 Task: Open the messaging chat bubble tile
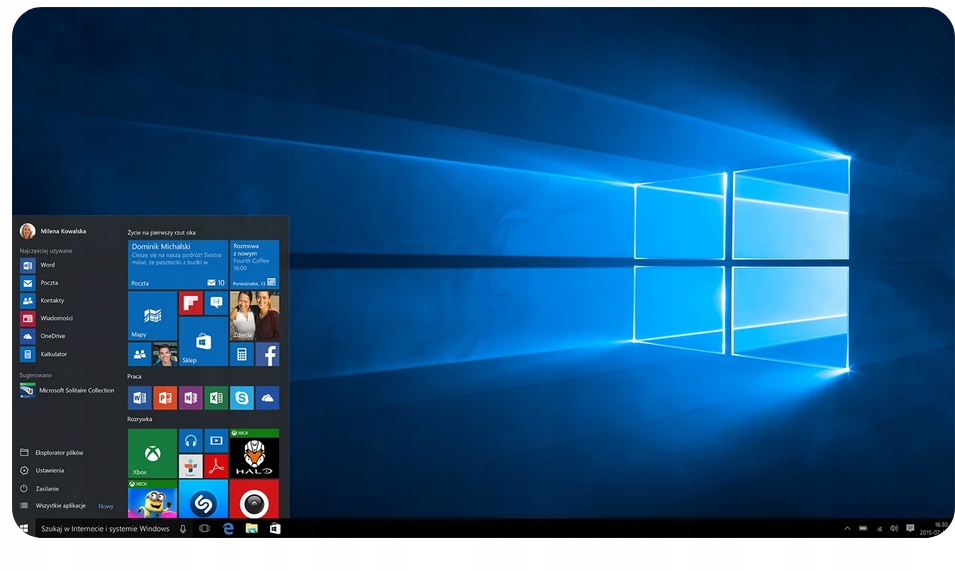[216, 303]
